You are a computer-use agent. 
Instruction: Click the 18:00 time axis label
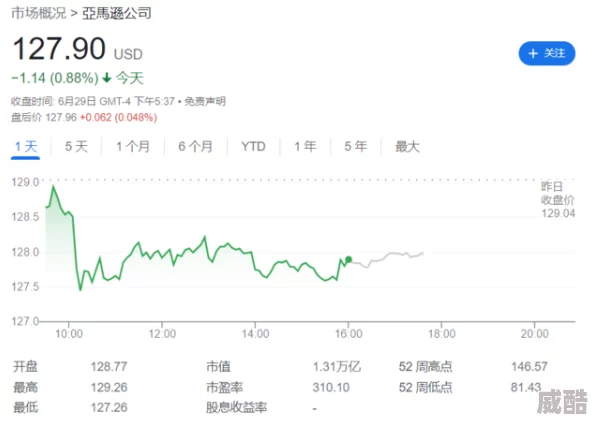pyautogui.click(x=442, y=334)
